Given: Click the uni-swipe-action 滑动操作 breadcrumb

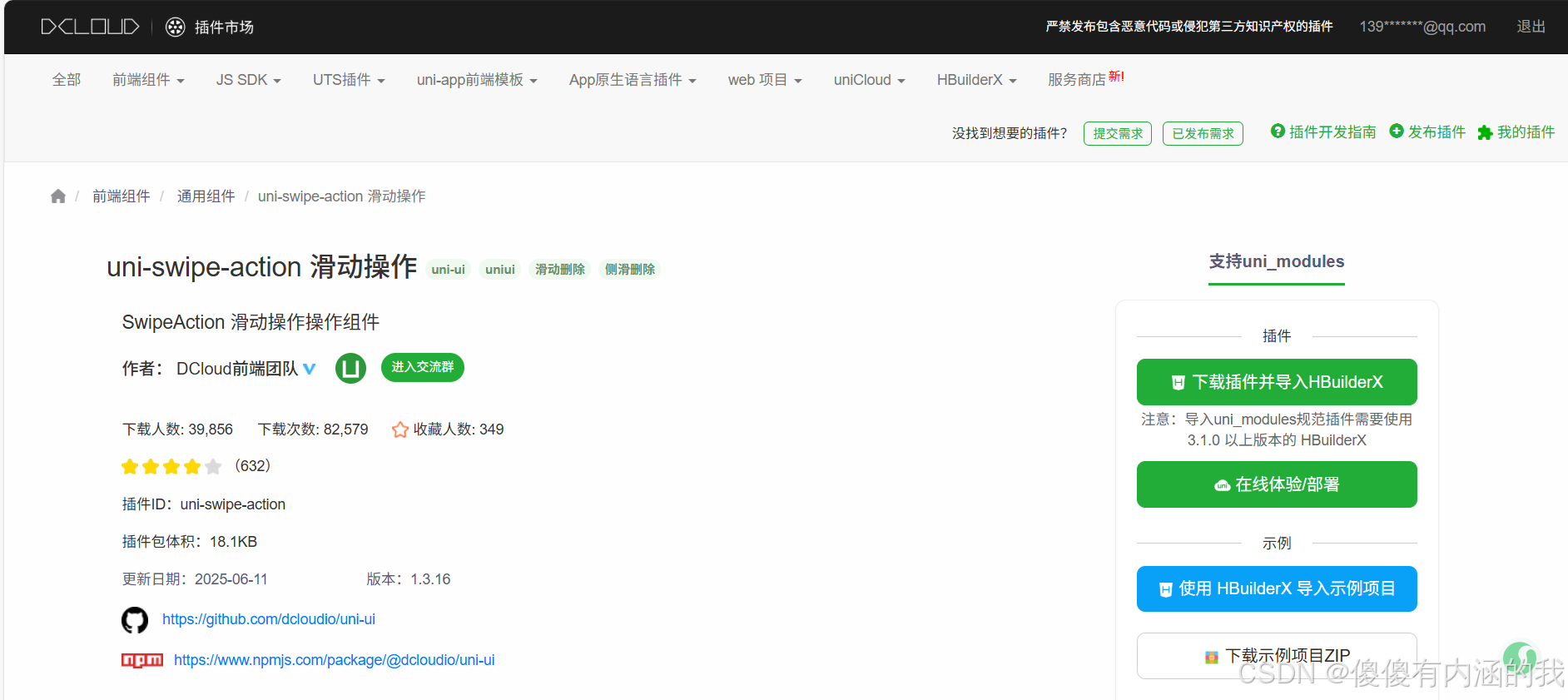Looking at the screenshot, I should [341, 196].
